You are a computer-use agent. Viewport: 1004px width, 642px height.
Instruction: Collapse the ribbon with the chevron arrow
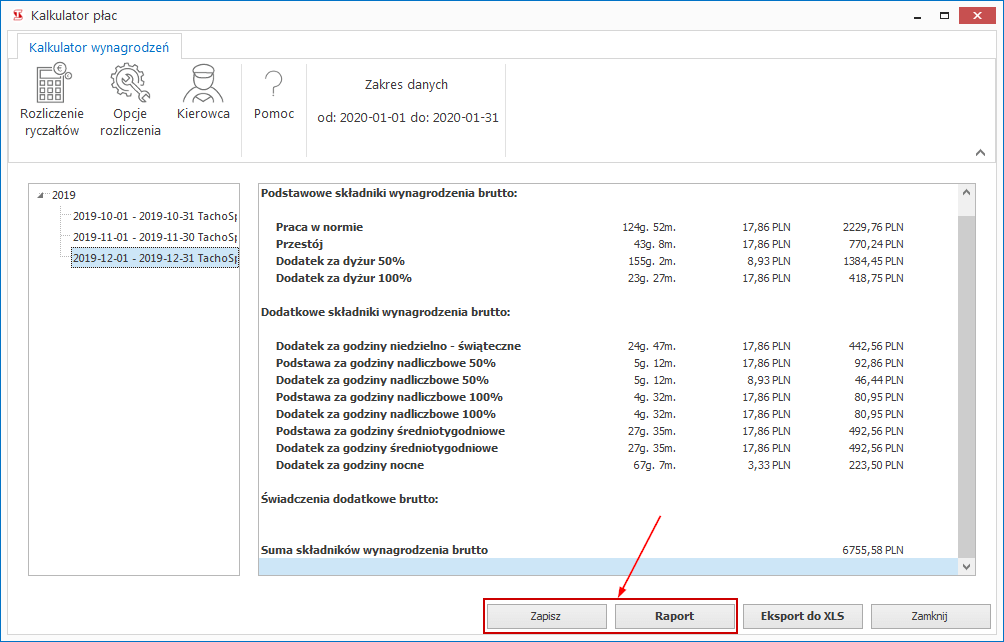tap(979, 152)
